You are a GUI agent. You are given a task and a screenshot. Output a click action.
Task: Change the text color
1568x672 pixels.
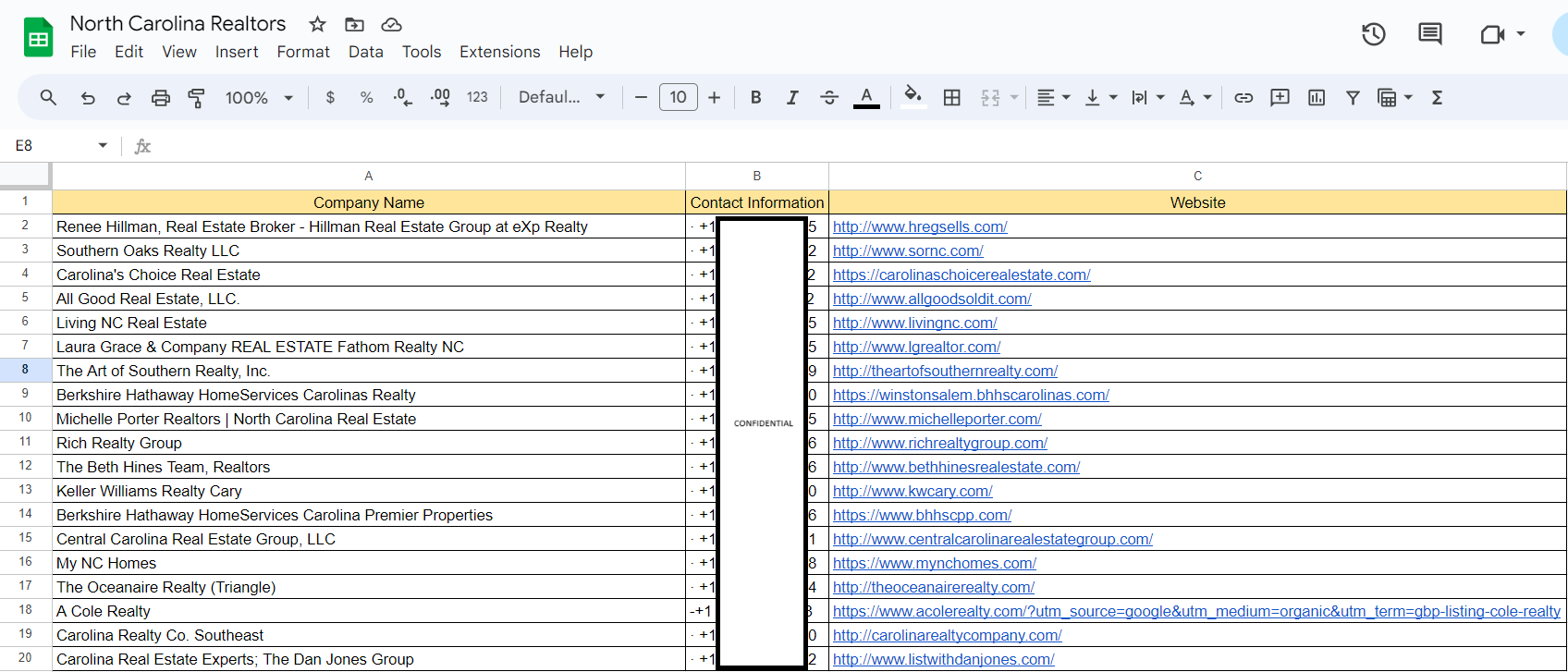[866, 97]
